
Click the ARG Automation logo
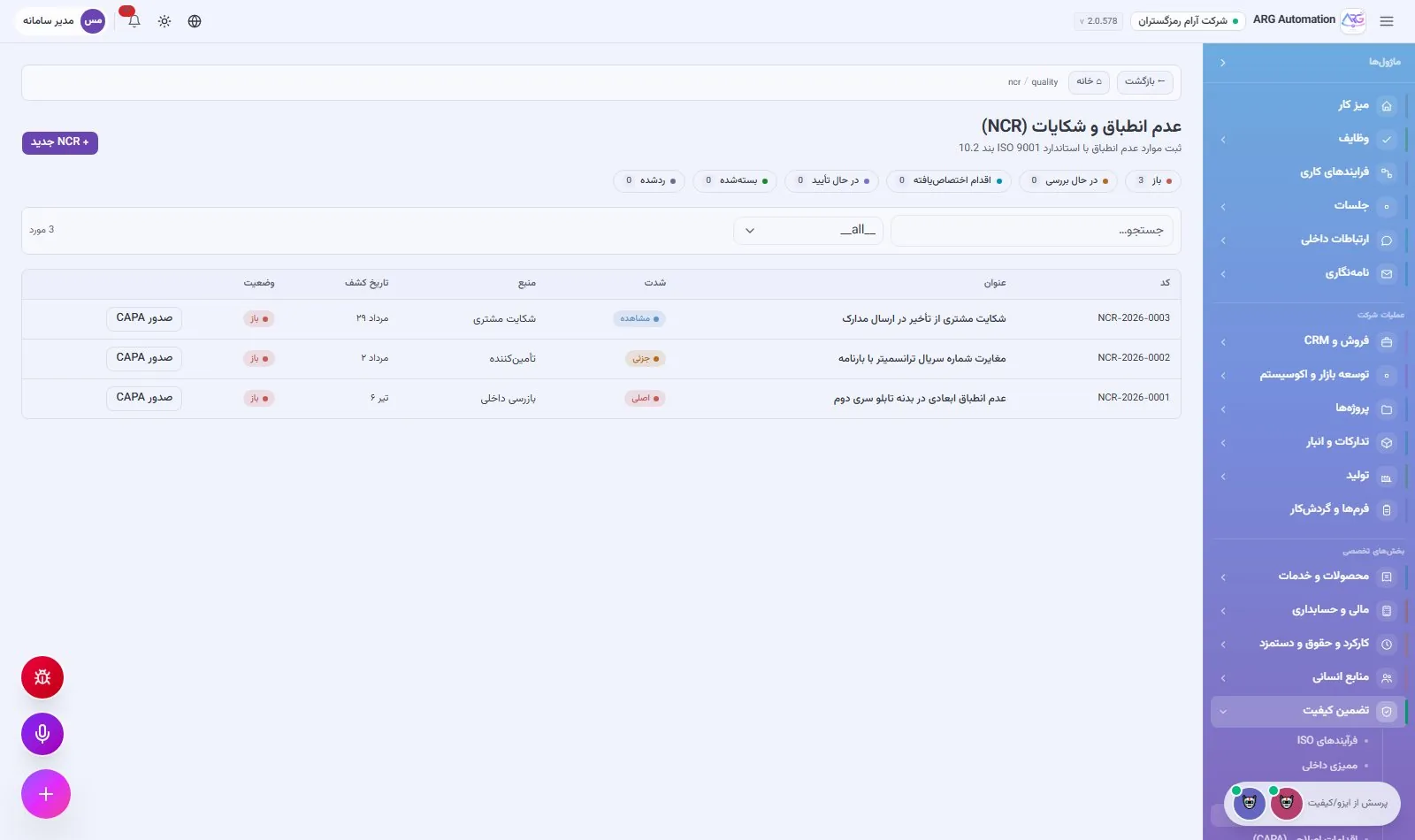1353,20
